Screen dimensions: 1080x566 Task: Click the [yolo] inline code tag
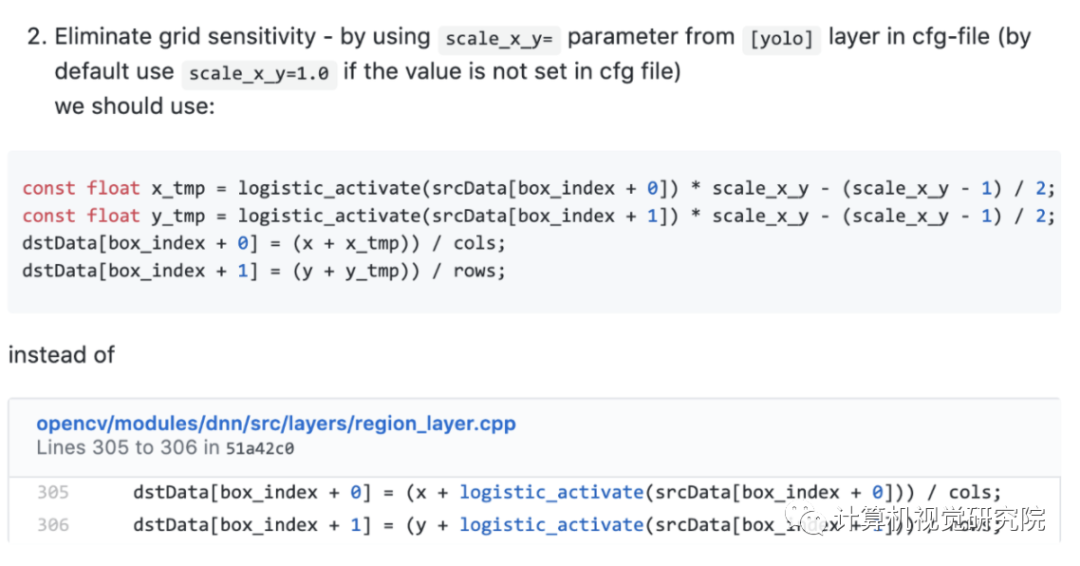pyautogui.click(x=781, y=39)
